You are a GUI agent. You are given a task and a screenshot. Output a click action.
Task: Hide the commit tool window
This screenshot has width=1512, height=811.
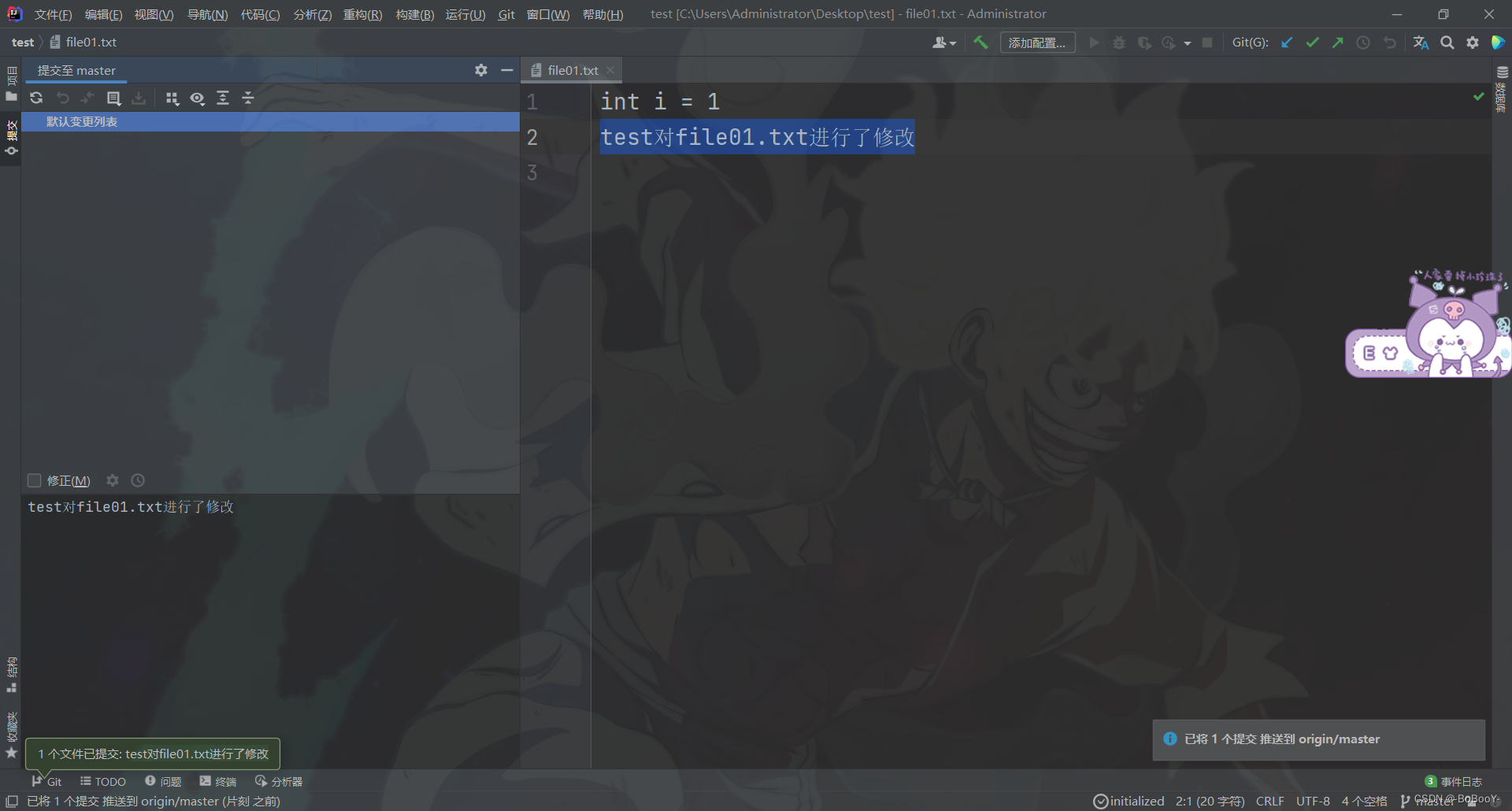(507, 70)
